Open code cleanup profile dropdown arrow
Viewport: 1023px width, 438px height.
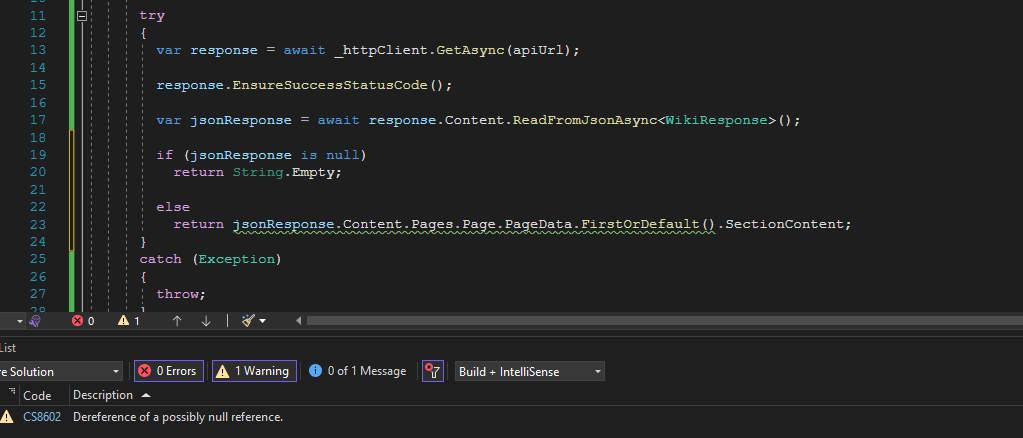[262, 321]
